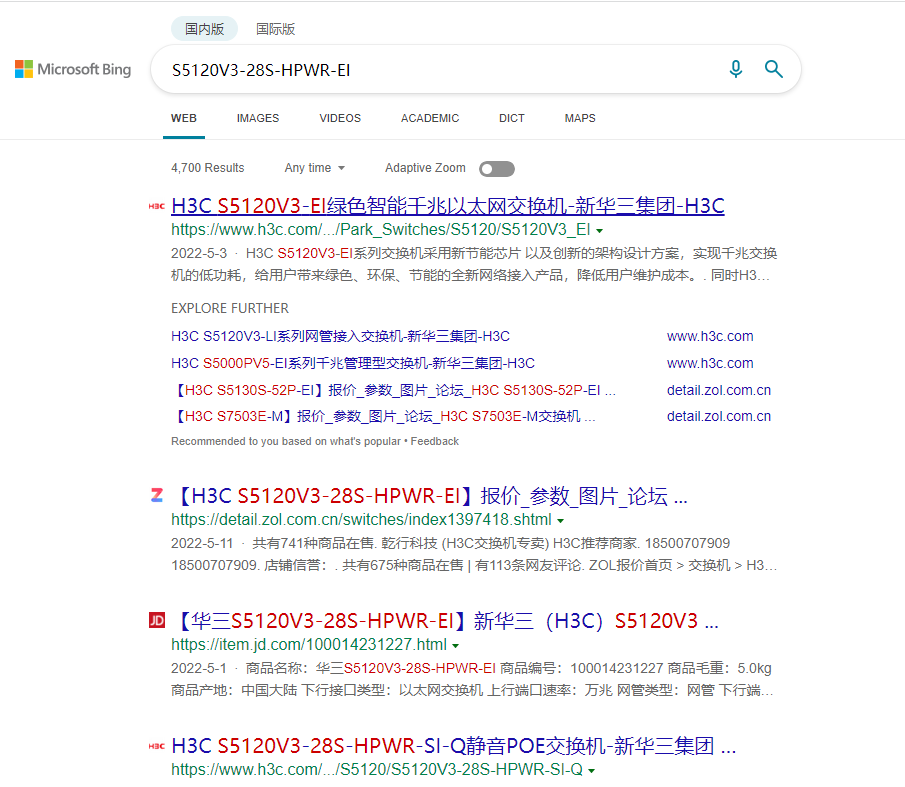
Task: Select the WEB tab
Action: [x=184, y=118]
